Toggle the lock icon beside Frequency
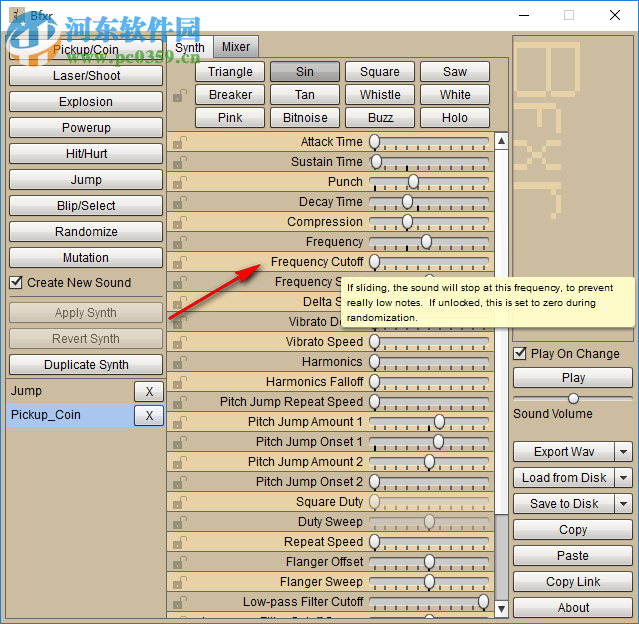This screenshot has height=624, width=639. 180,242
